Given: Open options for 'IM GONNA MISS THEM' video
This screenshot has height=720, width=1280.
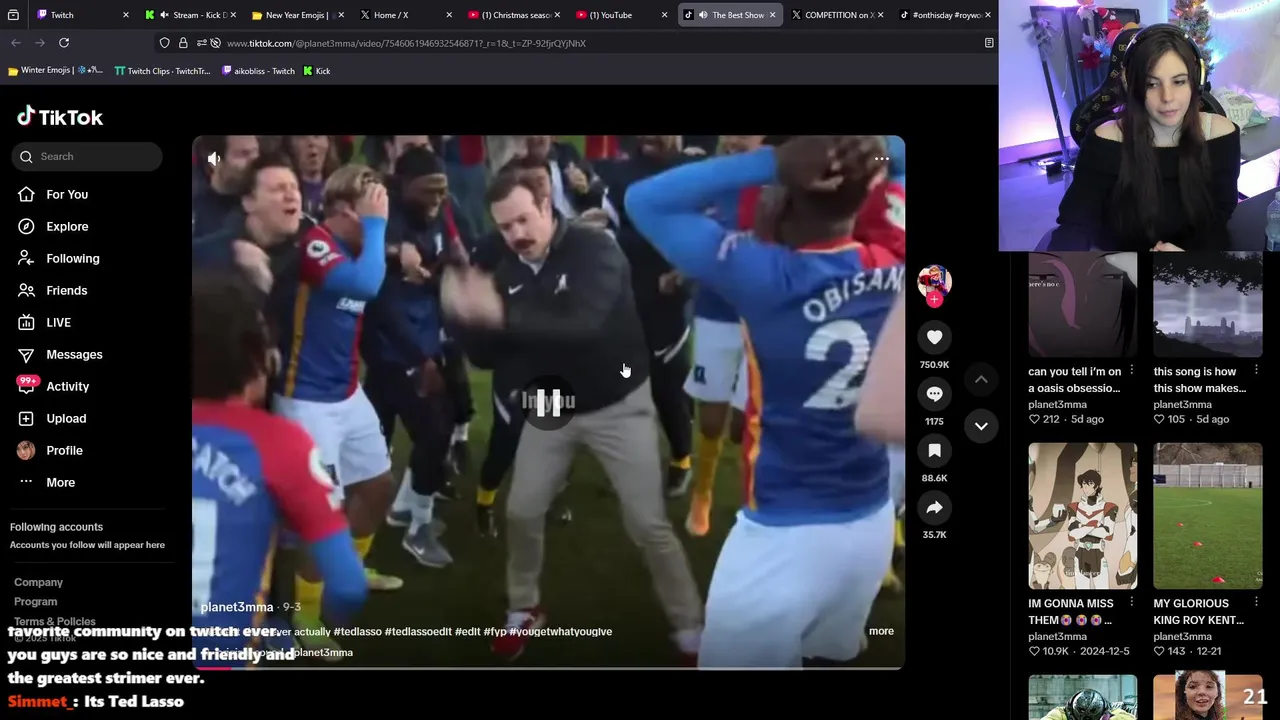Looking at the screenshot, I should 1131,602.
